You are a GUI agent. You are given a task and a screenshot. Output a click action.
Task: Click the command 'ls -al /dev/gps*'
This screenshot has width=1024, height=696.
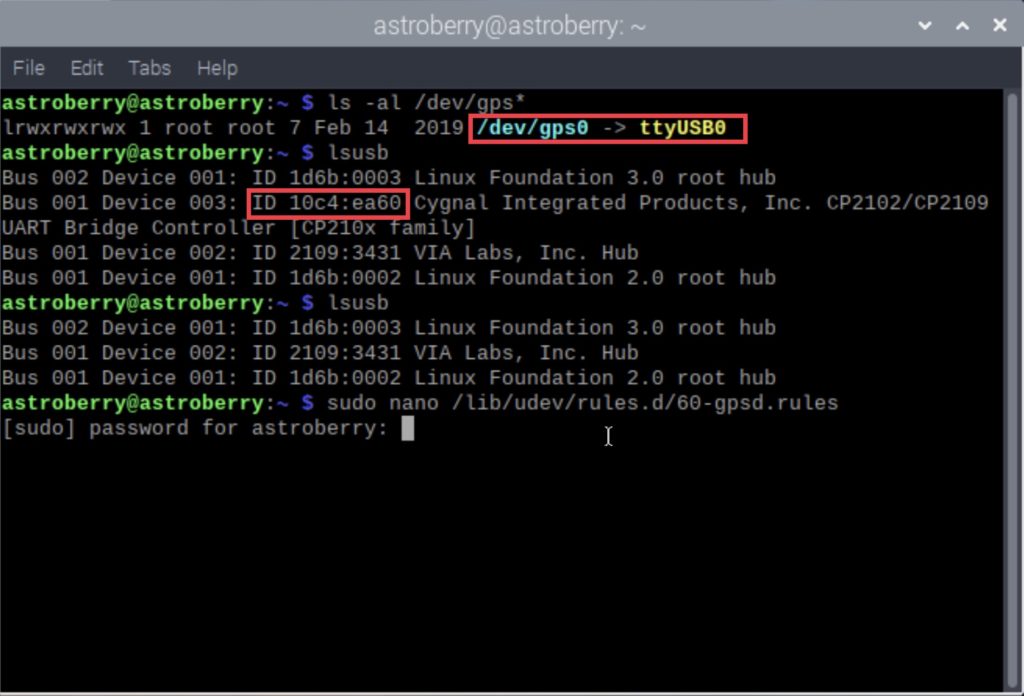coord(426,103)
